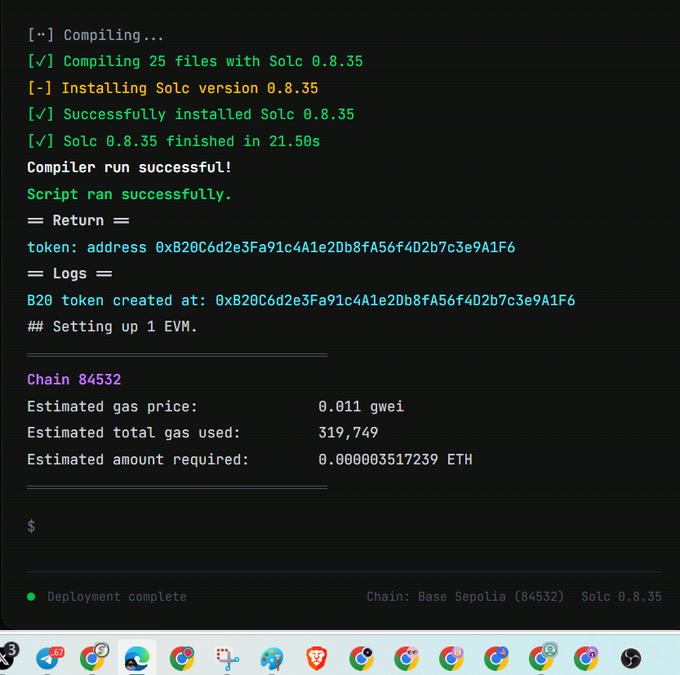Click the 'Estimated total gas used:' label
This screenshot has width=680, height=675.
[133, 433]
